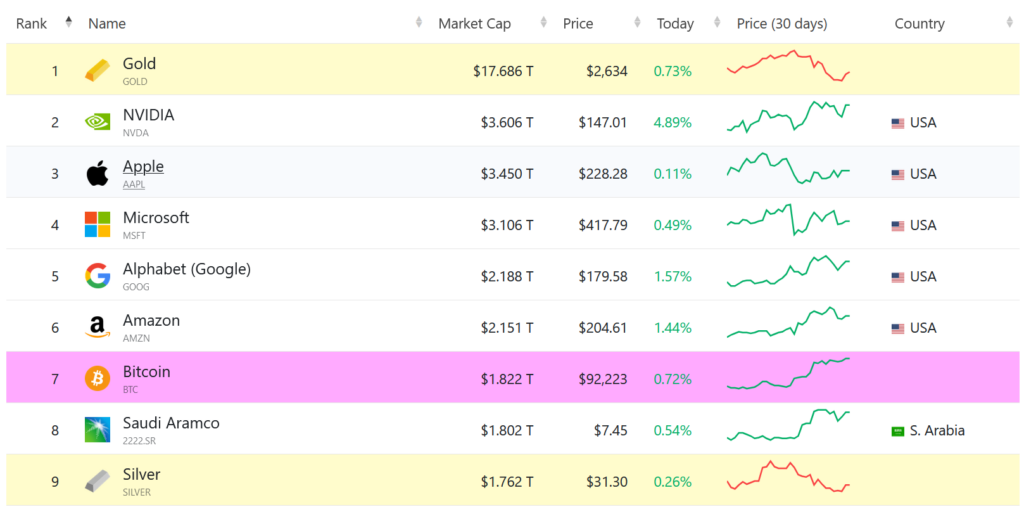Image resolution: width=1024 pixels, height=507 pixels.
Task: Click Bitcoin's 30-day price chart
Action: click(x=788, y=374)
